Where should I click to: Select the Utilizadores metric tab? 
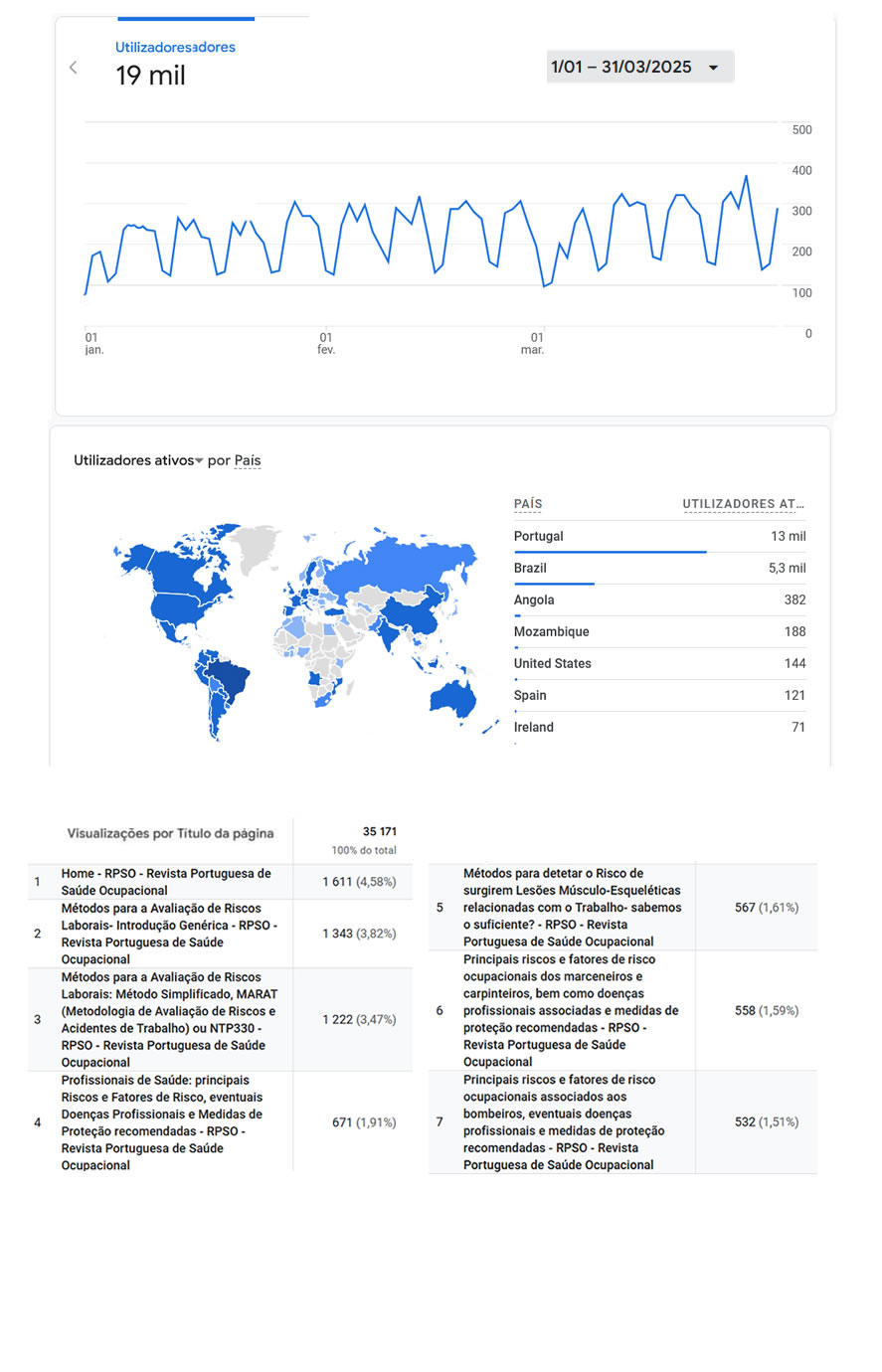click(175, 47)
